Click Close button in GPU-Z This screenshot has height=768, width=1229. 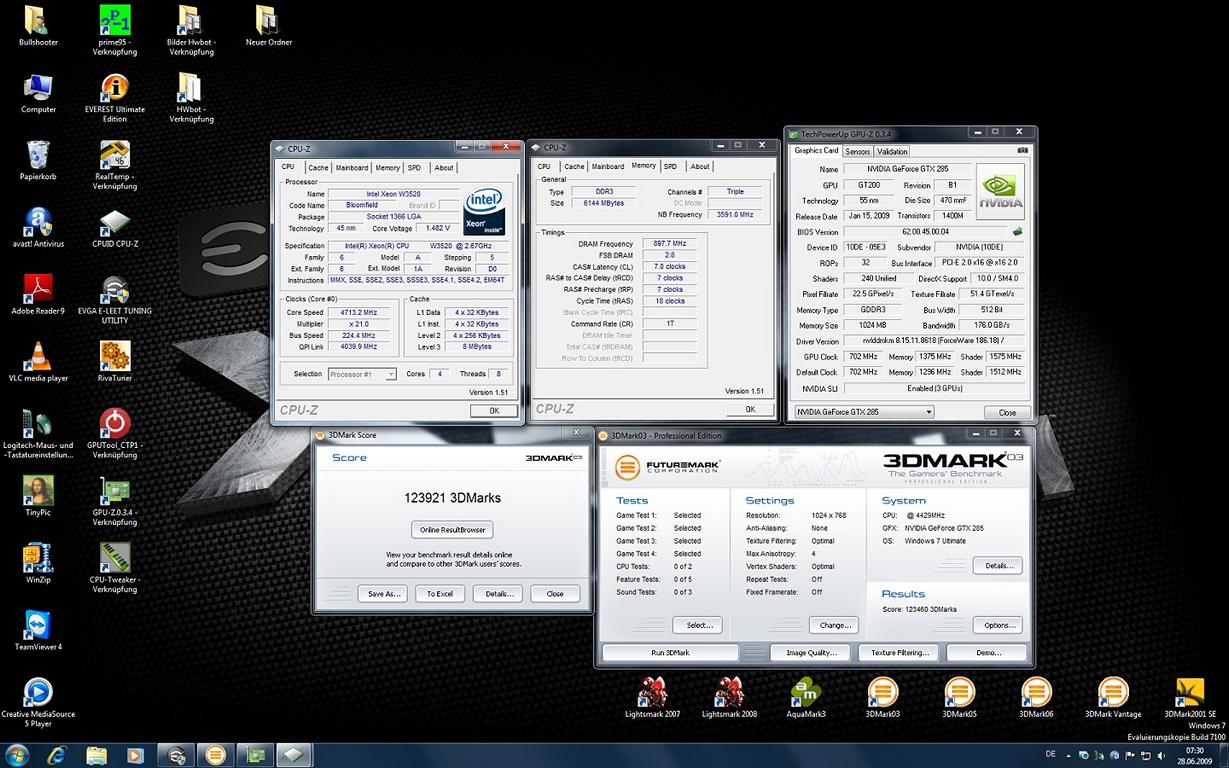point(1007,412)
